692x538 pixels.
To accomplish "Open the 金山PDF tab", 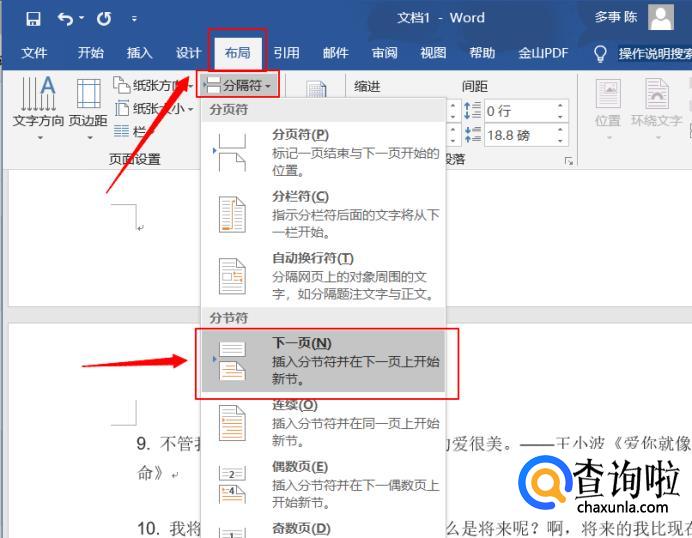I will (543, 53).
